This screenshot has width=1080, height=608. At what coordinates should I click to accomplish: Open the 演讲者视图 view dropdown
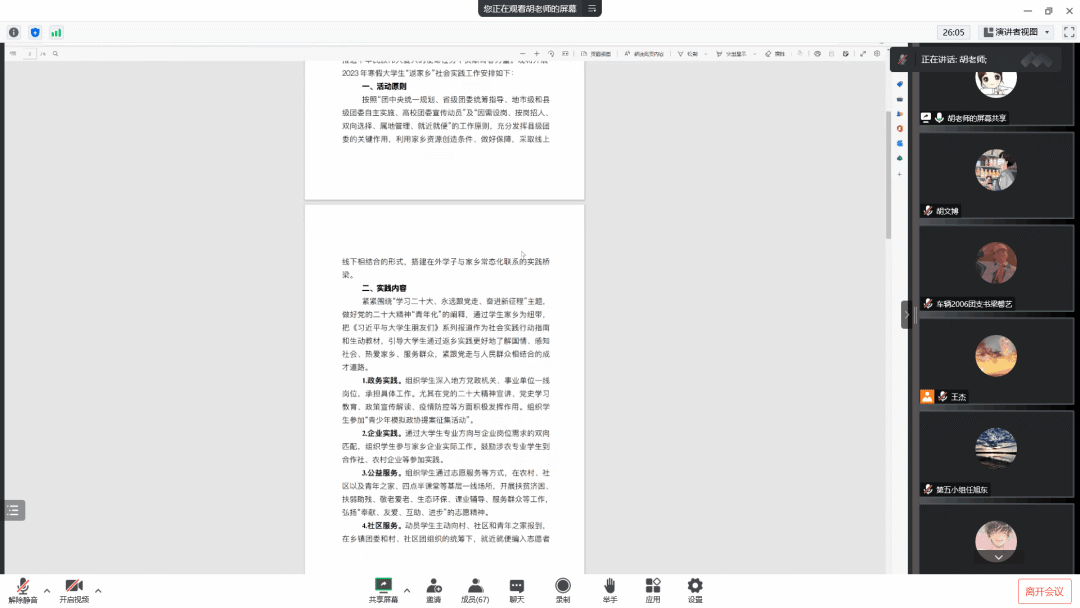pos(1018,32)
